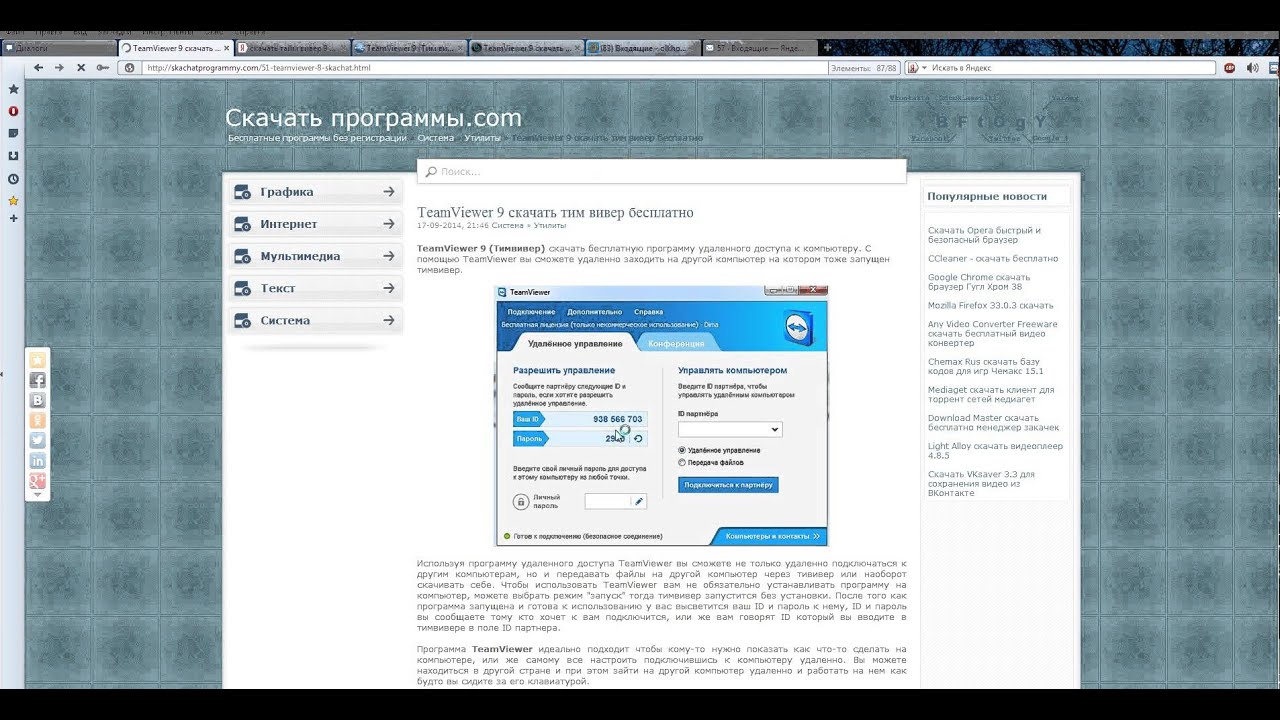Click the browser back arrow
The image size is (1280, 720).
pos(38,68)
